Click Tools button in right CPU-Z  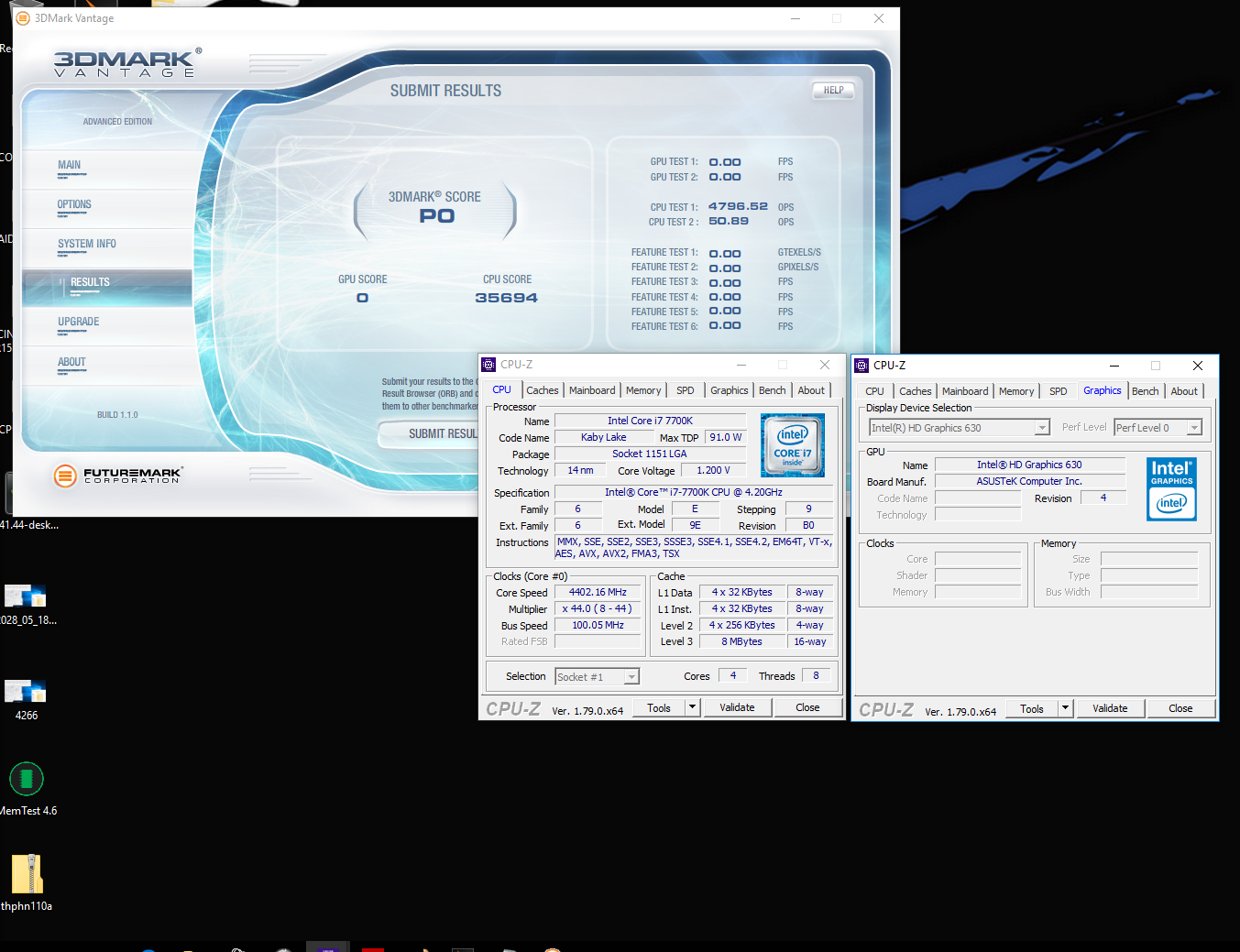pos(1032,708)
